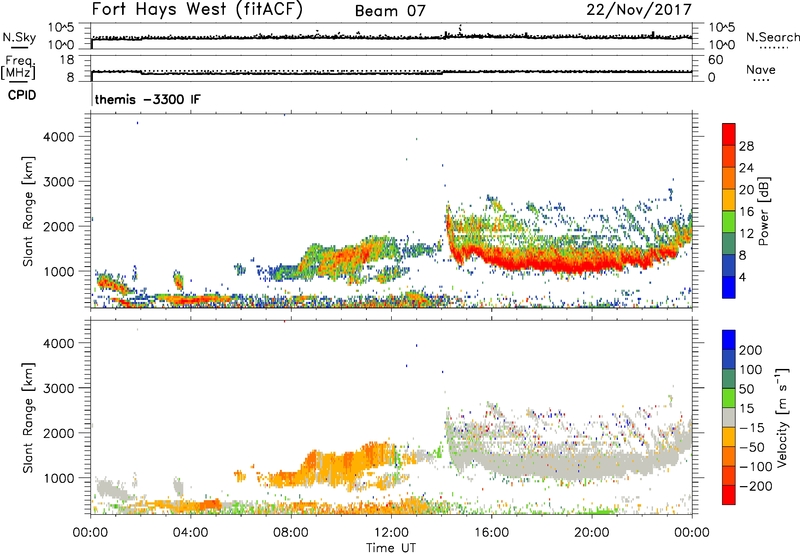Screen dimensions: 800x554
Task: Click the solid line sample under N.Sky
Action: pos(19,48)
